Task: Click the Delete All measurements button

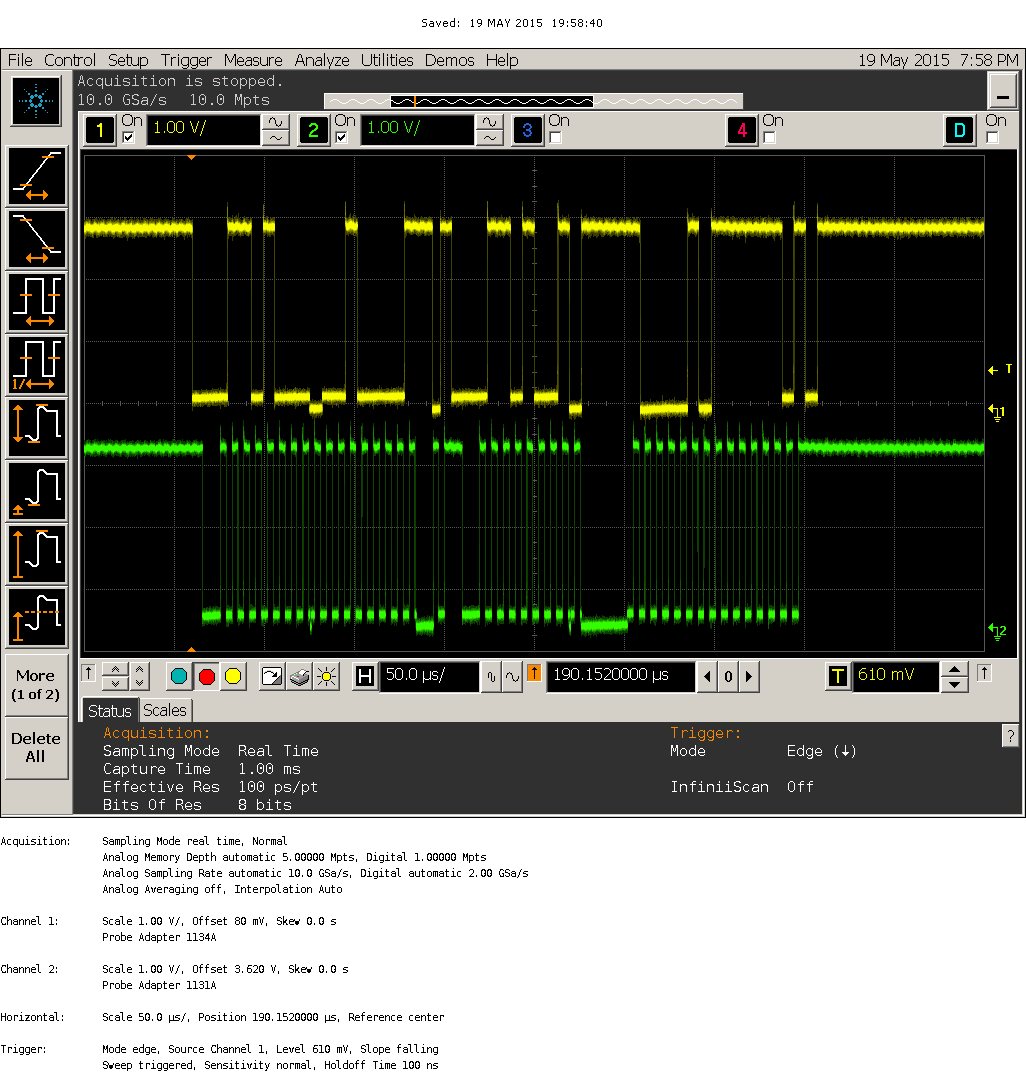Action: click(x=36, y=747)
